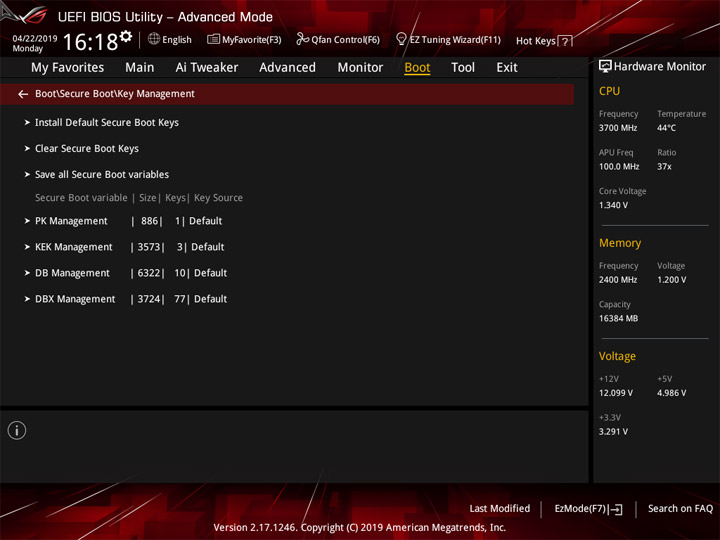This screenshot has height=540, width=720.
Task: Open the Exit tab
Action: coord(507,68)
